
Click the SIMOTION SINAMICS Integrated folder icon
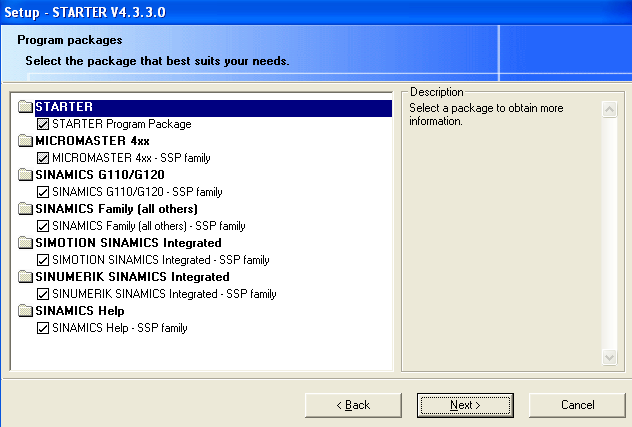tap(25, 243)
